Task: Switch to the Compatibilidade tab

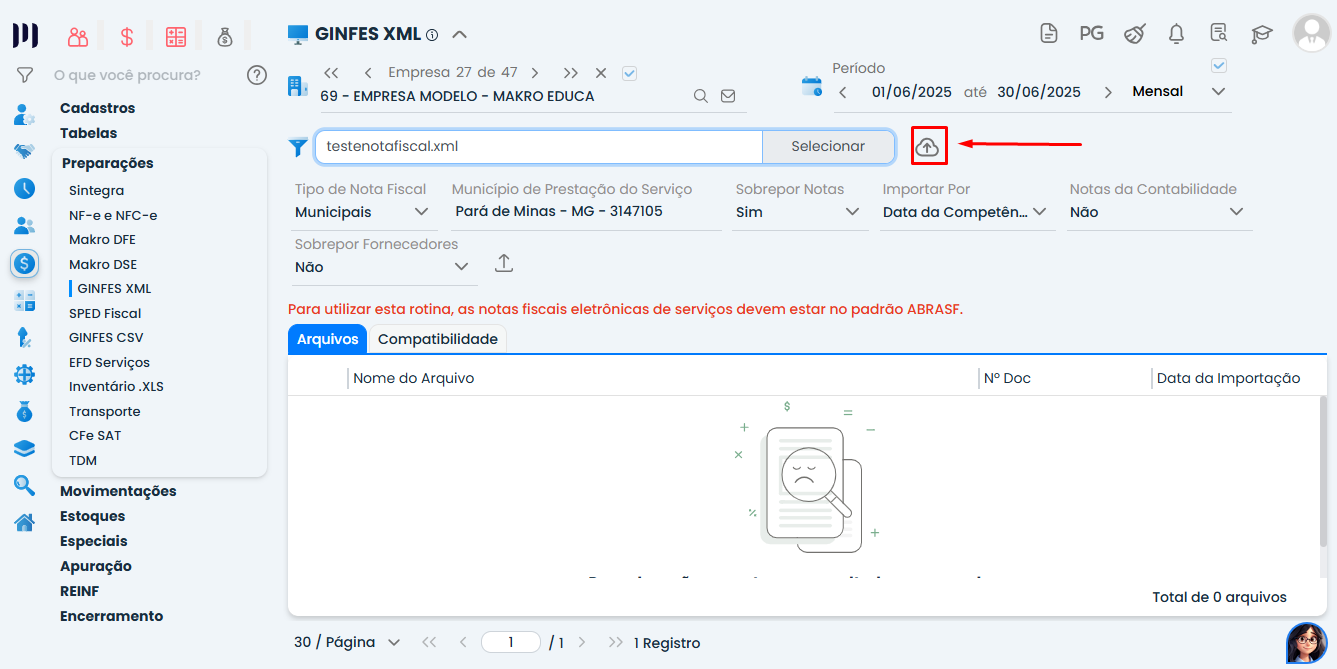Action: pyautogui.click(x=438, y=339)
